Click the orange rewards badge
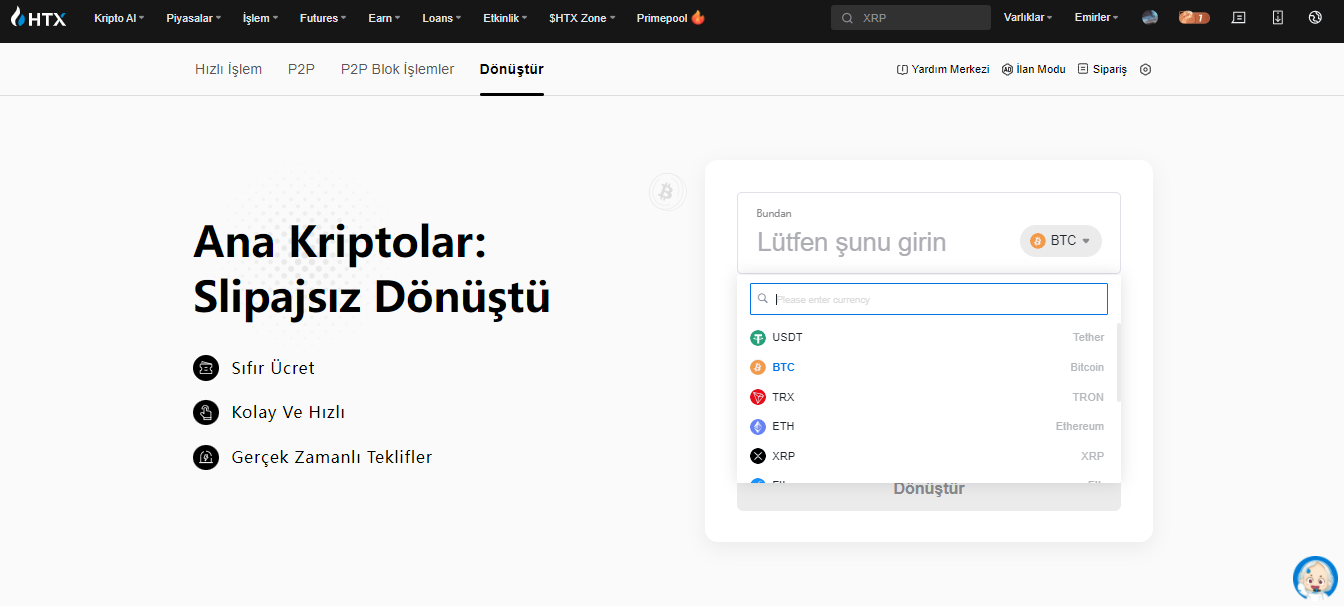 click(1194, 17)
